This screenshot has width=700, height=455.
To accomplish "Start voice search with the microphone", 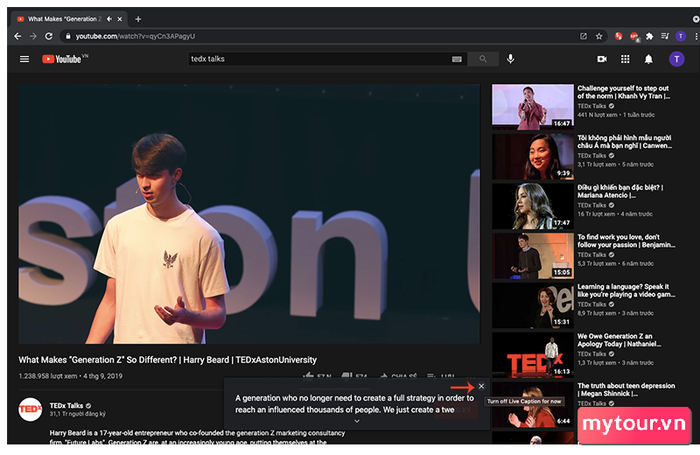I will 511,59.
